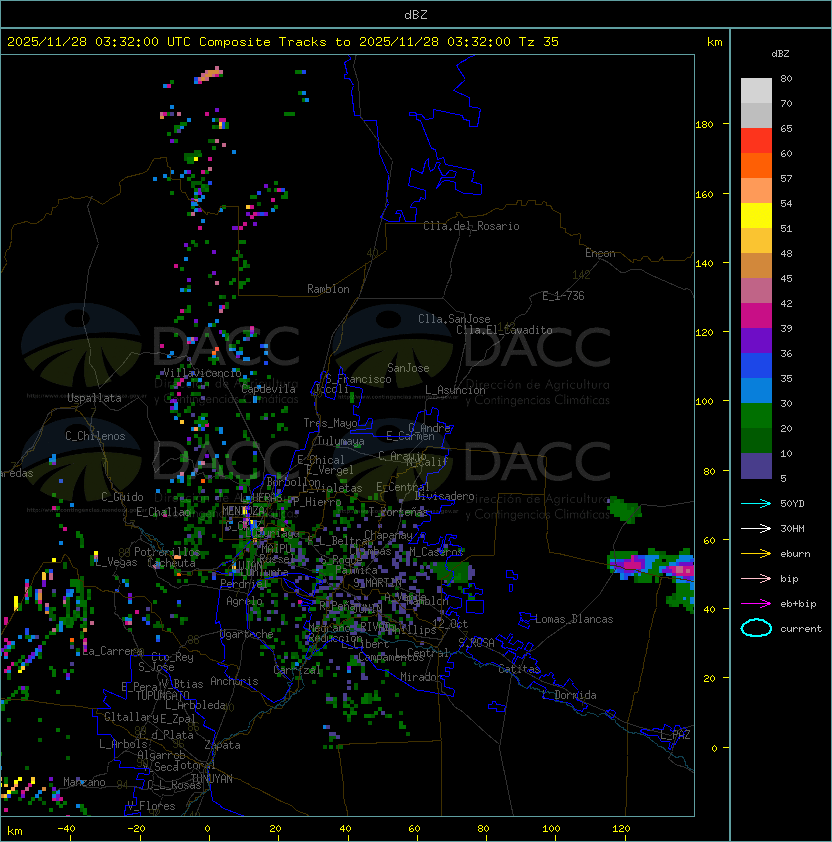Choose the gold 48-51 dBZ swatch

coord(756,241)
